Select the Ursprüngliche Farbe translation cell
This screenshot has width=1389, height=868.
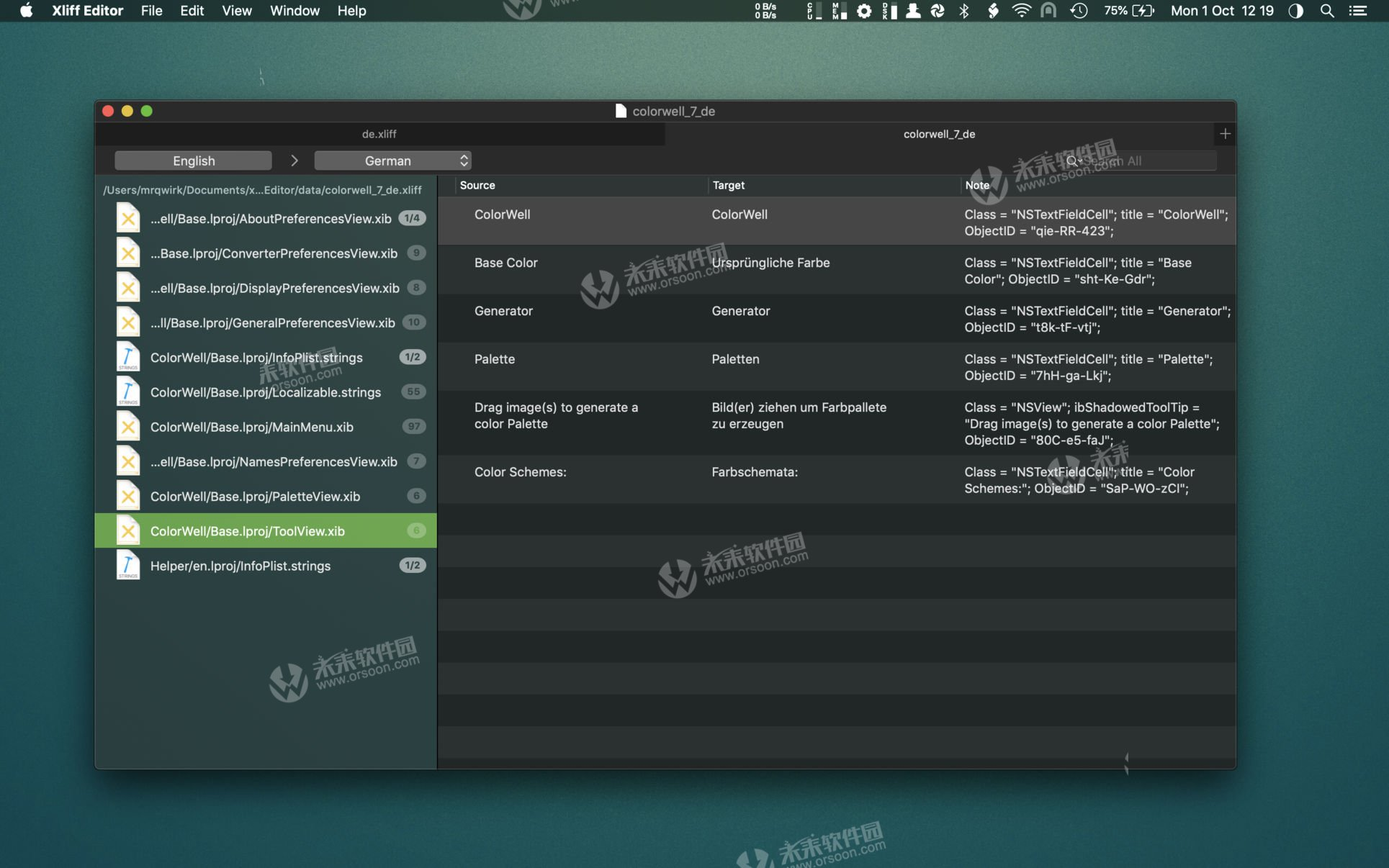pos(770,263)
